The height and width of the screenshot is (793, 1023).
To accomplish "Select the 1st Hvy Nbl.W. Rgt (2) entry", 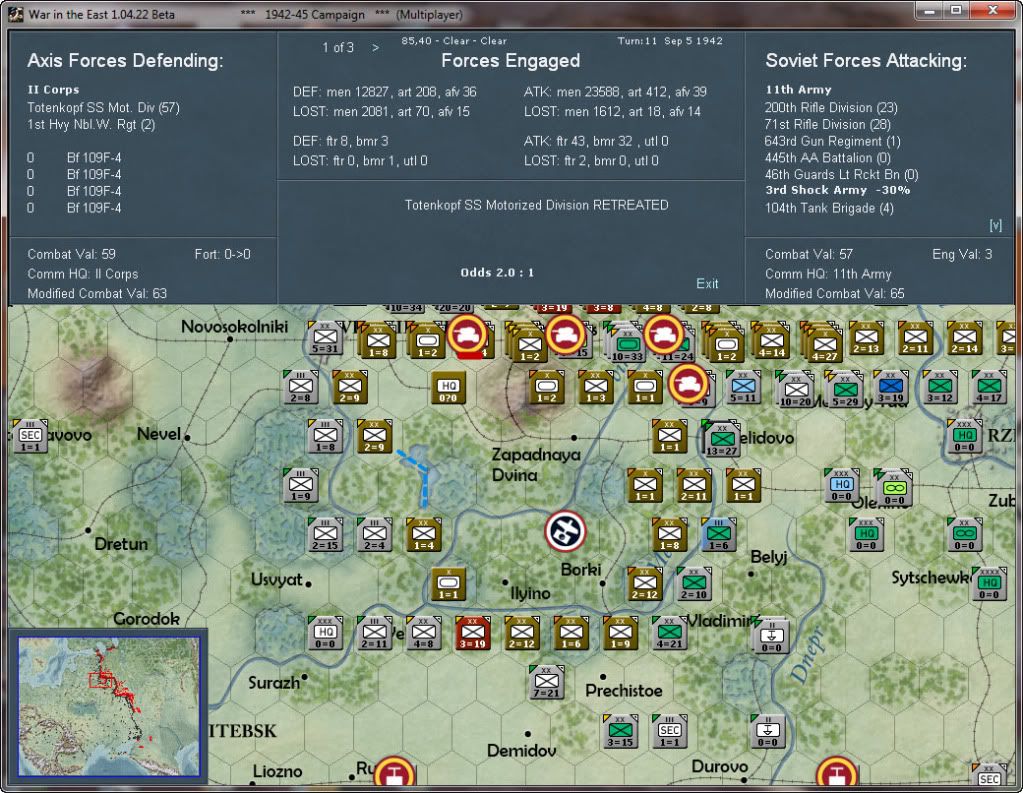I will click(91, 125).
